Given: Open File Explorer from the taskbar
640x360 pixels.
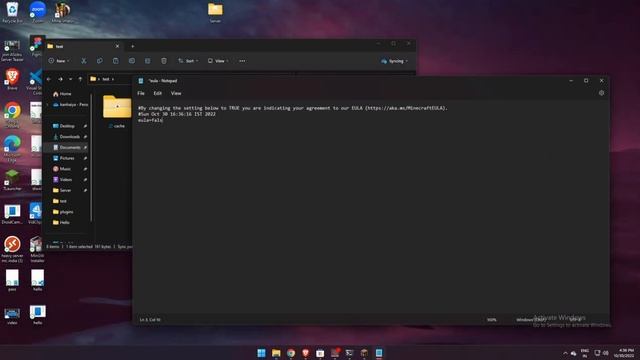Looking at the screenshot, I should [276, 353].
